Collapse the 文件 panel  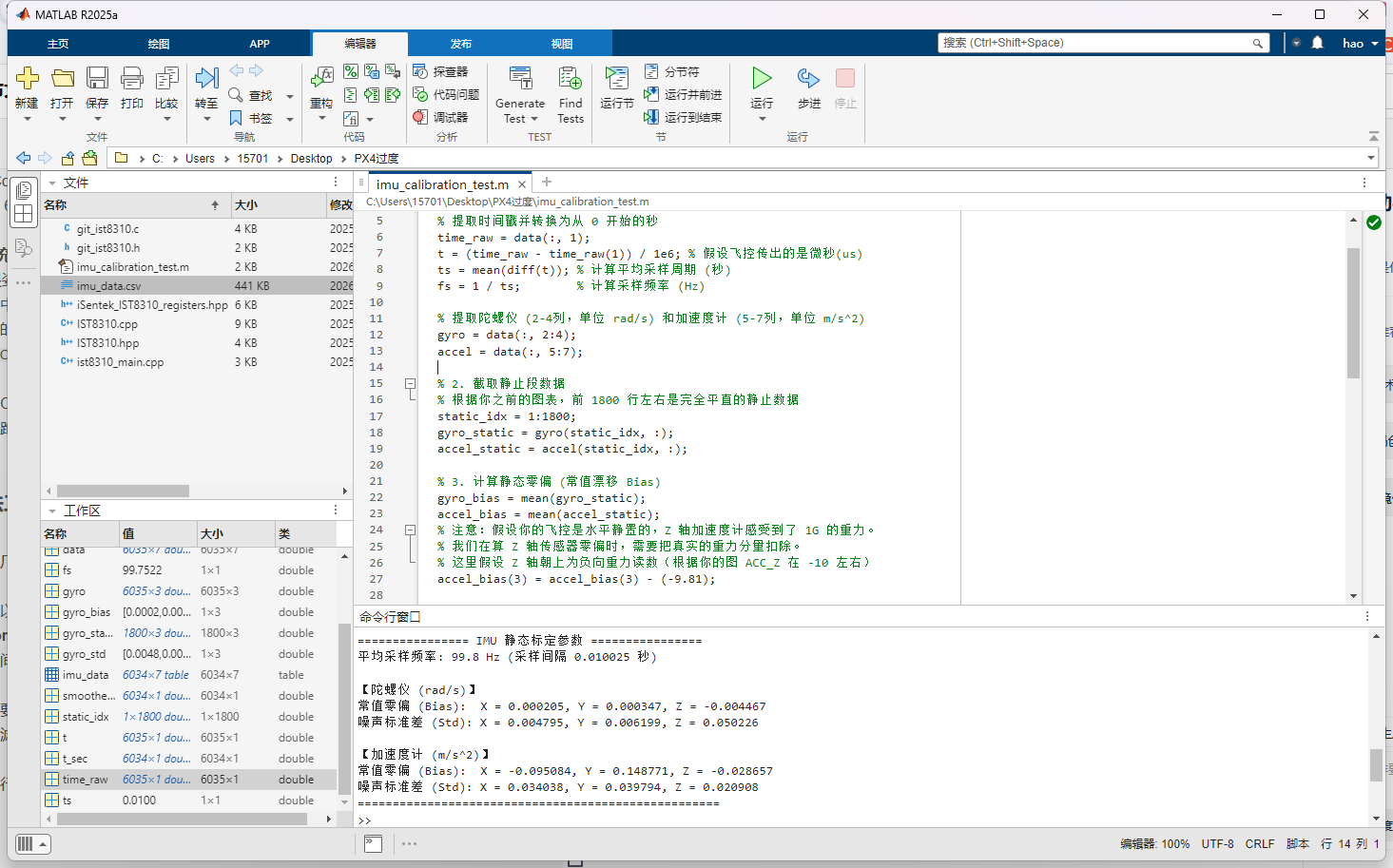pyautogui.click(x=52, y=183)
